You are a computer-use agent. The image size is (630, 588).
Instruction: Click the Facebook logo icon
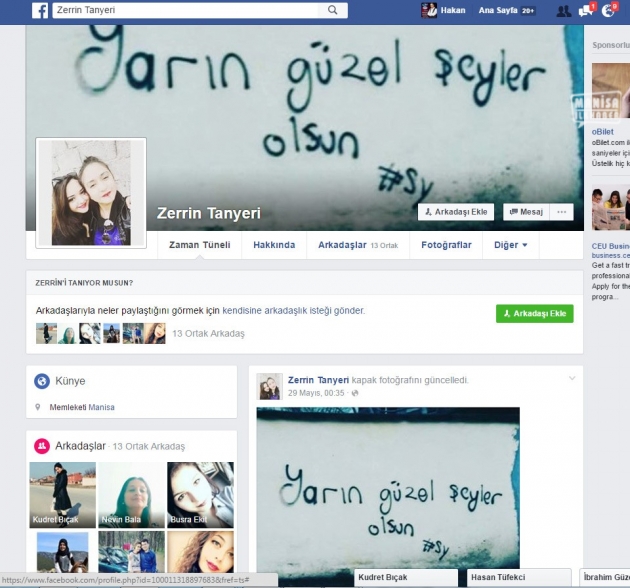click(40, 10)
